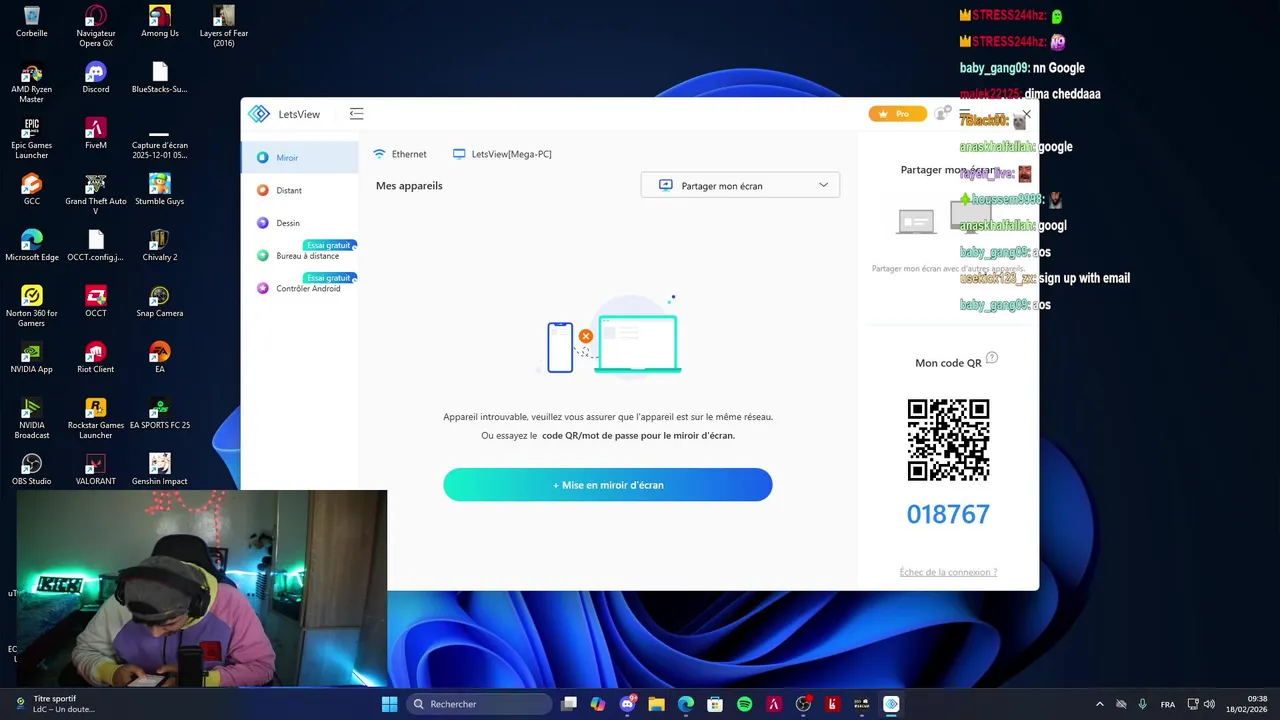Viewport: 1280px width, 720px height.
Task: Open the Contrôler Android section
Action: point(299,288)
